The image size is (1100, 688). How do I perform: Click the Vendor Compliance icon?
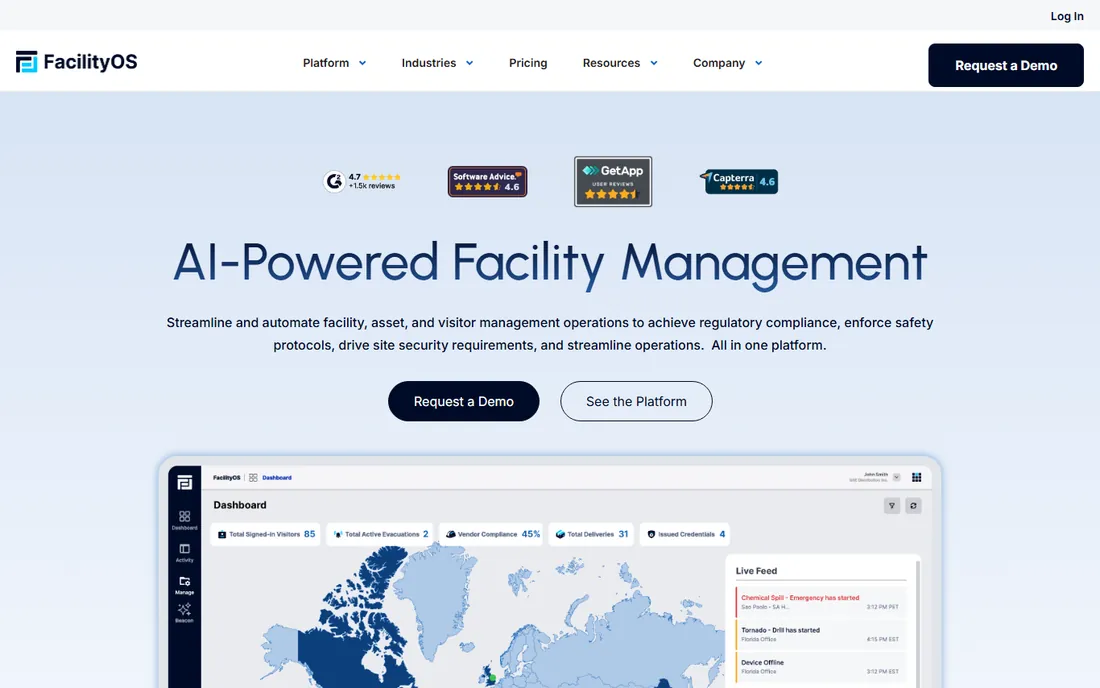(450, 534)
